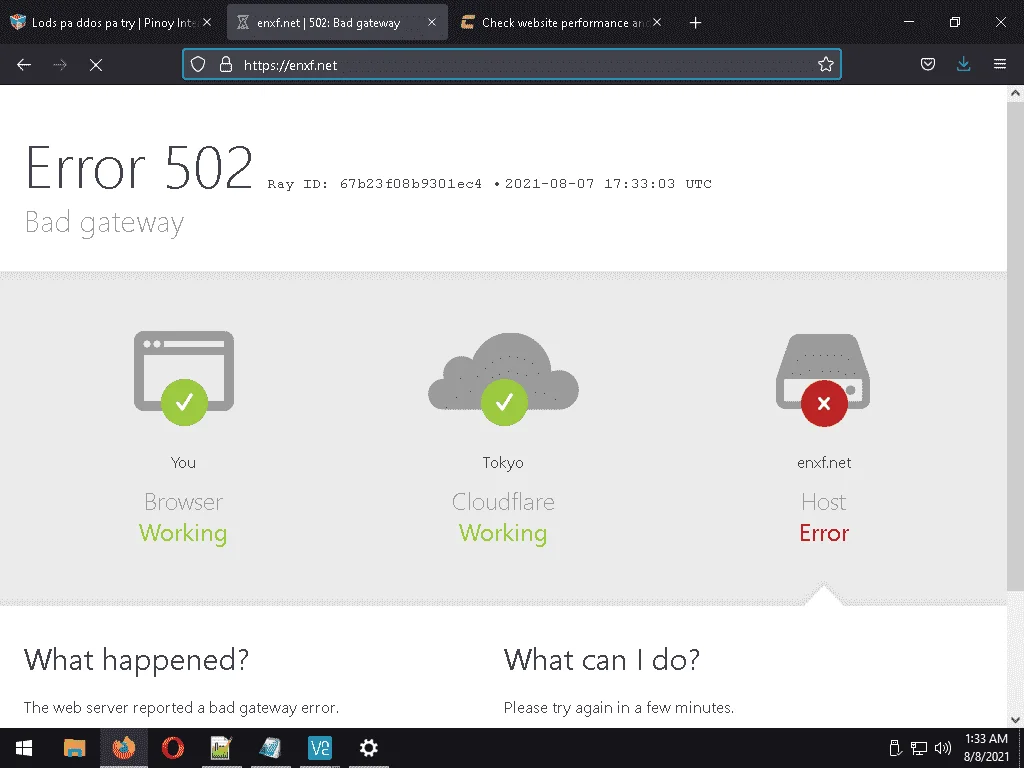The height and width of the screenshot is (768, 1024).
Task: Launch Opera from the taskbar
Action: click(172, 748)
